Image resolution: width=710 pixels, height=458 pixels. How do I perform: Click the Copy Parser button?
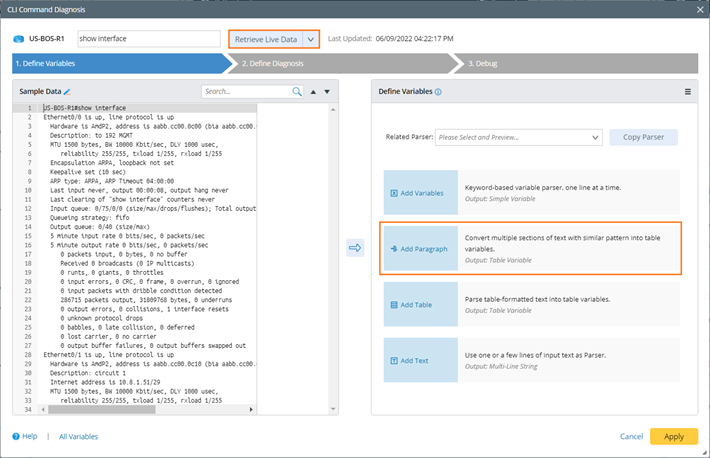tap(643, 137)
